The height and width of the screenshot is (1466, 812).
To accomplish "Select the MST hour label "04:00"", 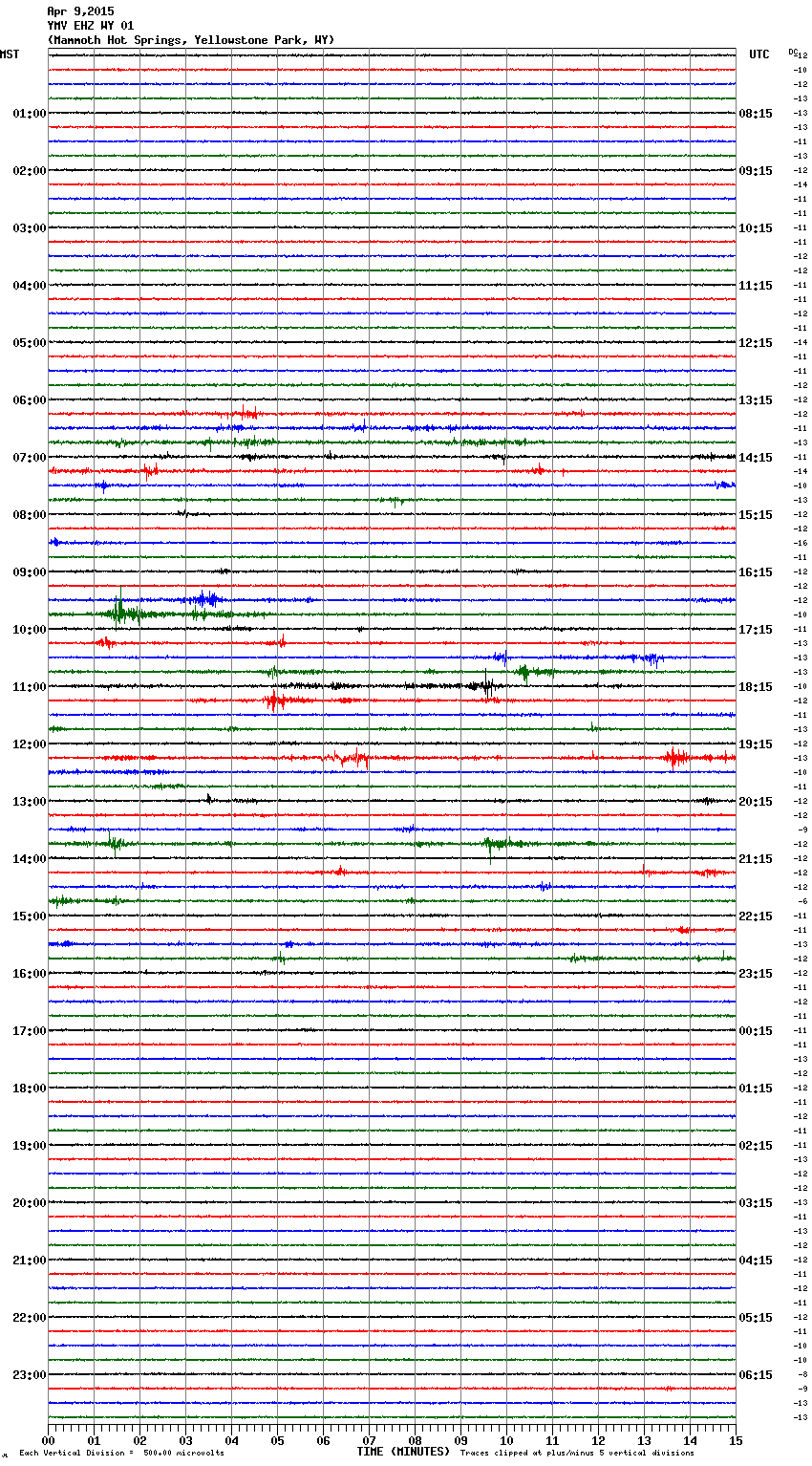I will pos(30,286).
